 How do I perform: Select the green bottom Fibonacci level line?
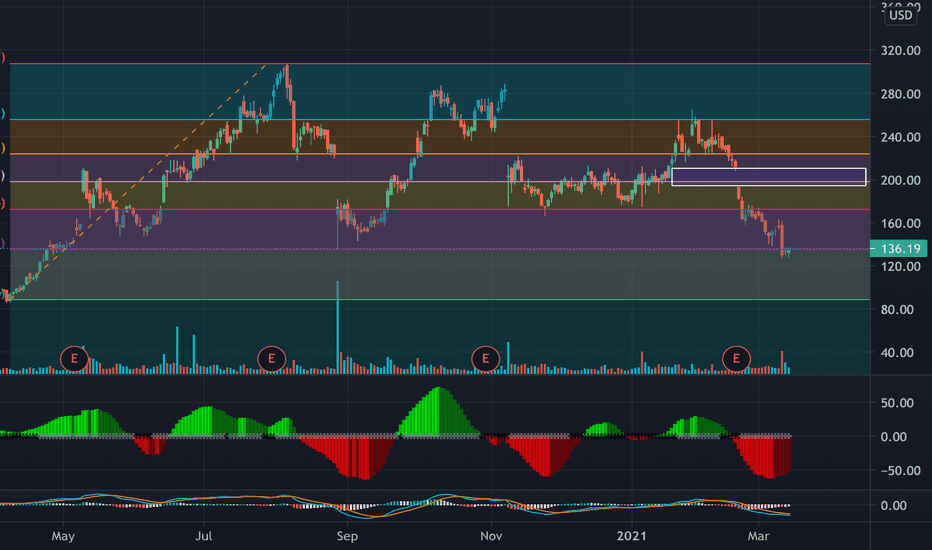point(440,300)
